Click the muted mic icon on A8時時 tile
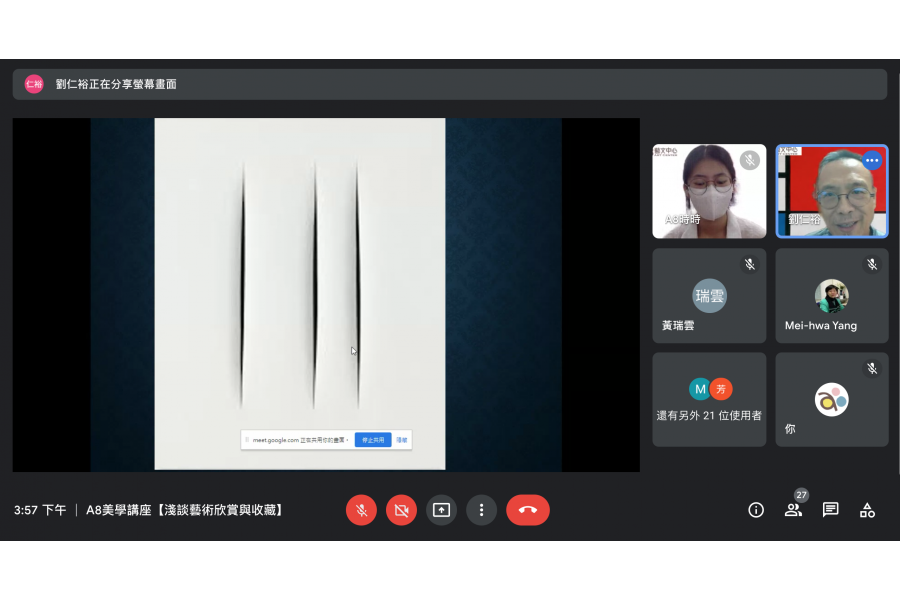The width and height of the screenshot is (900, 600). 750,160
